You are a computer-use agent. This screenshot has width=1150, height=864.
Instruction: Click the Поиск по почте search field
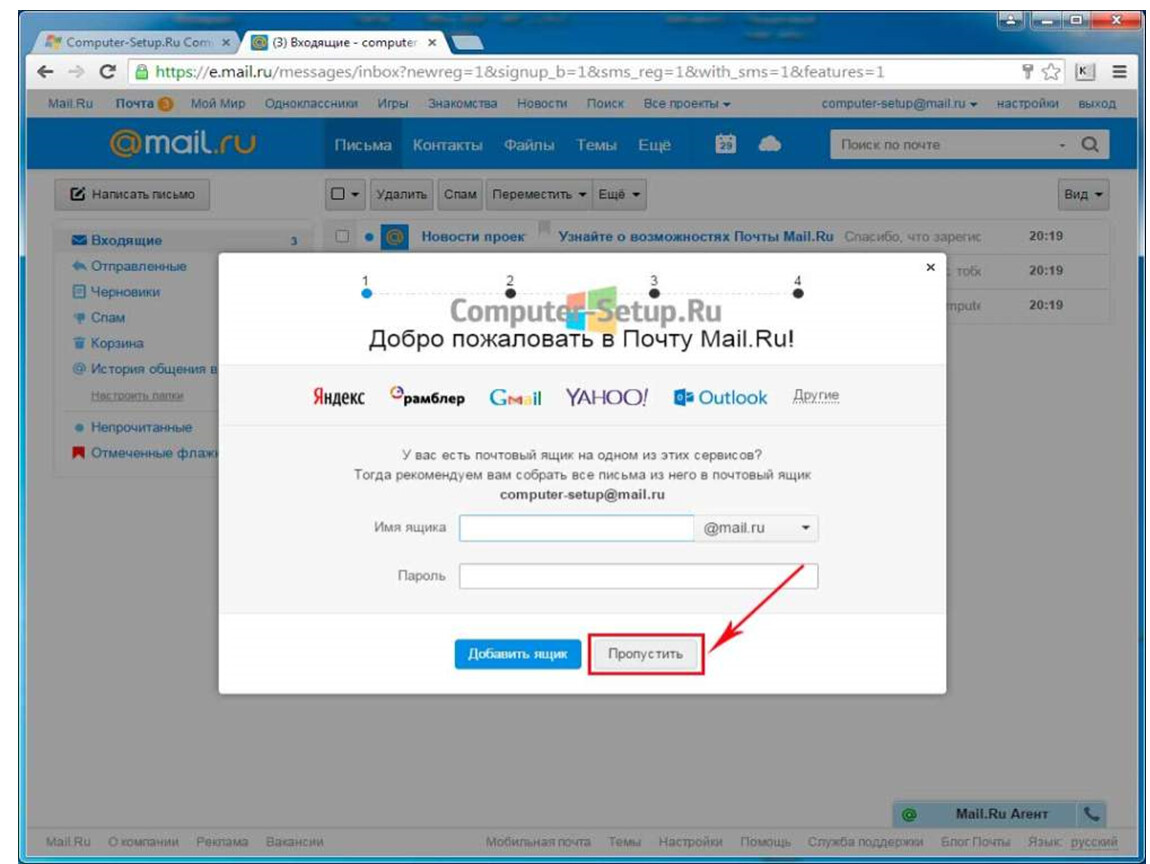point(946,144)
